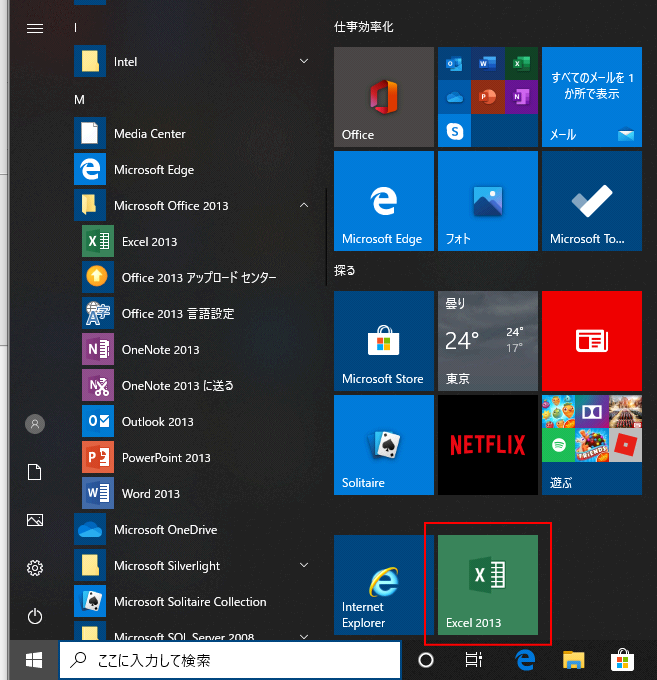The image size is (657, 680).
Task: Open Excel in the Office apps tile
Action: point(521,63)
